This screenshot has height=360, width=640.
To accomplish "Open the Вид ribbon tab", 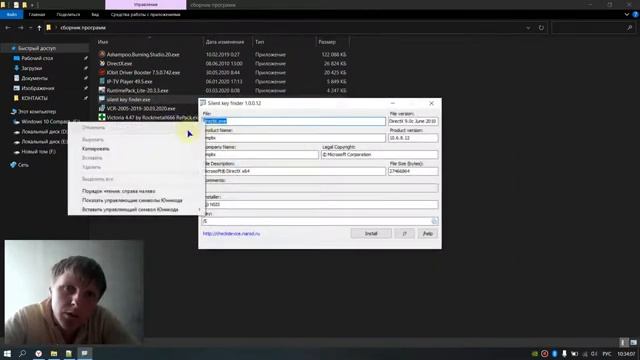I will click(95, 14).
